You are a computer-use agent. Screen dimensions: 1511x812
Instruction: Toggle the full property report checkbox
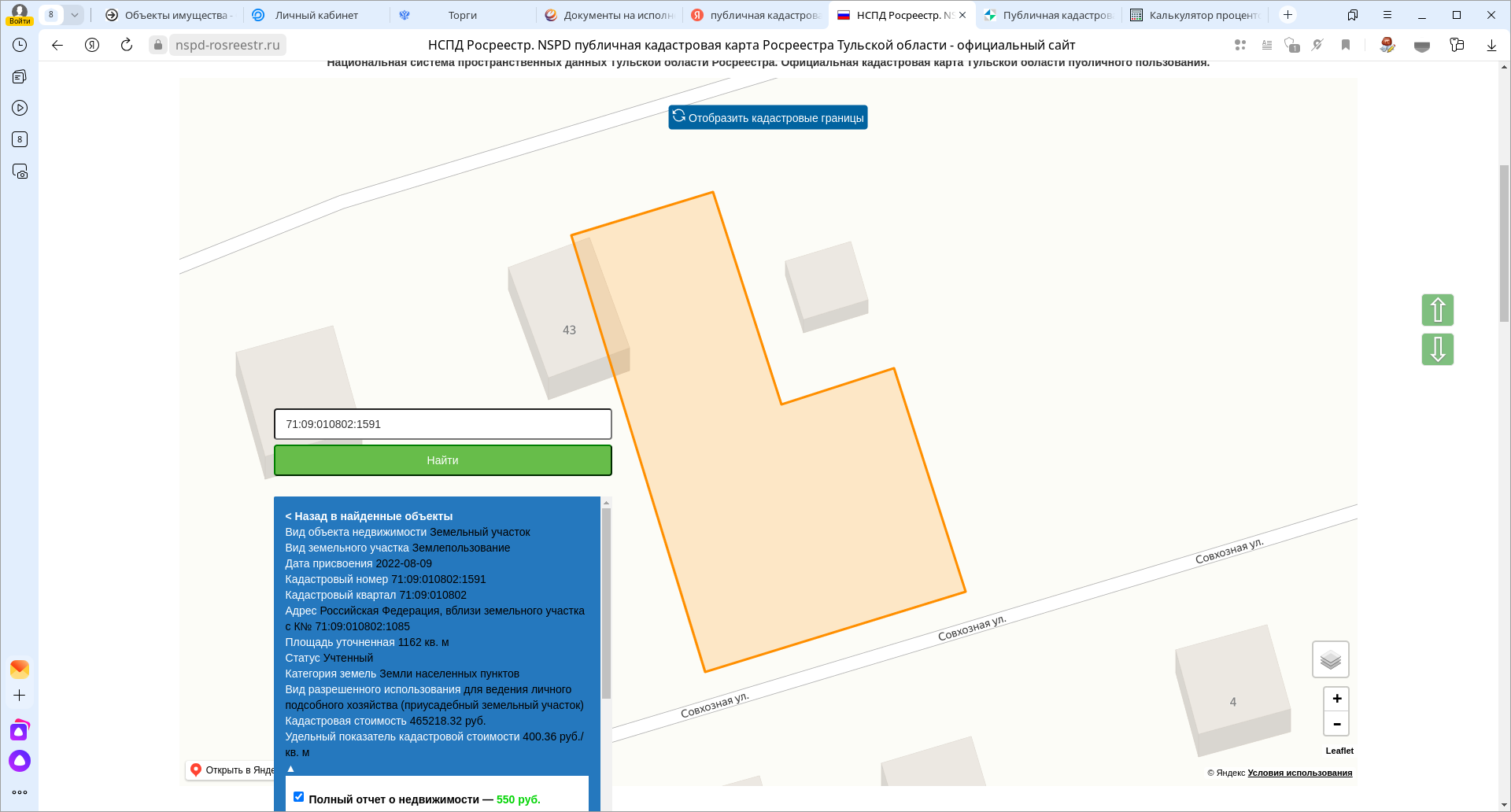click(299, 797)
